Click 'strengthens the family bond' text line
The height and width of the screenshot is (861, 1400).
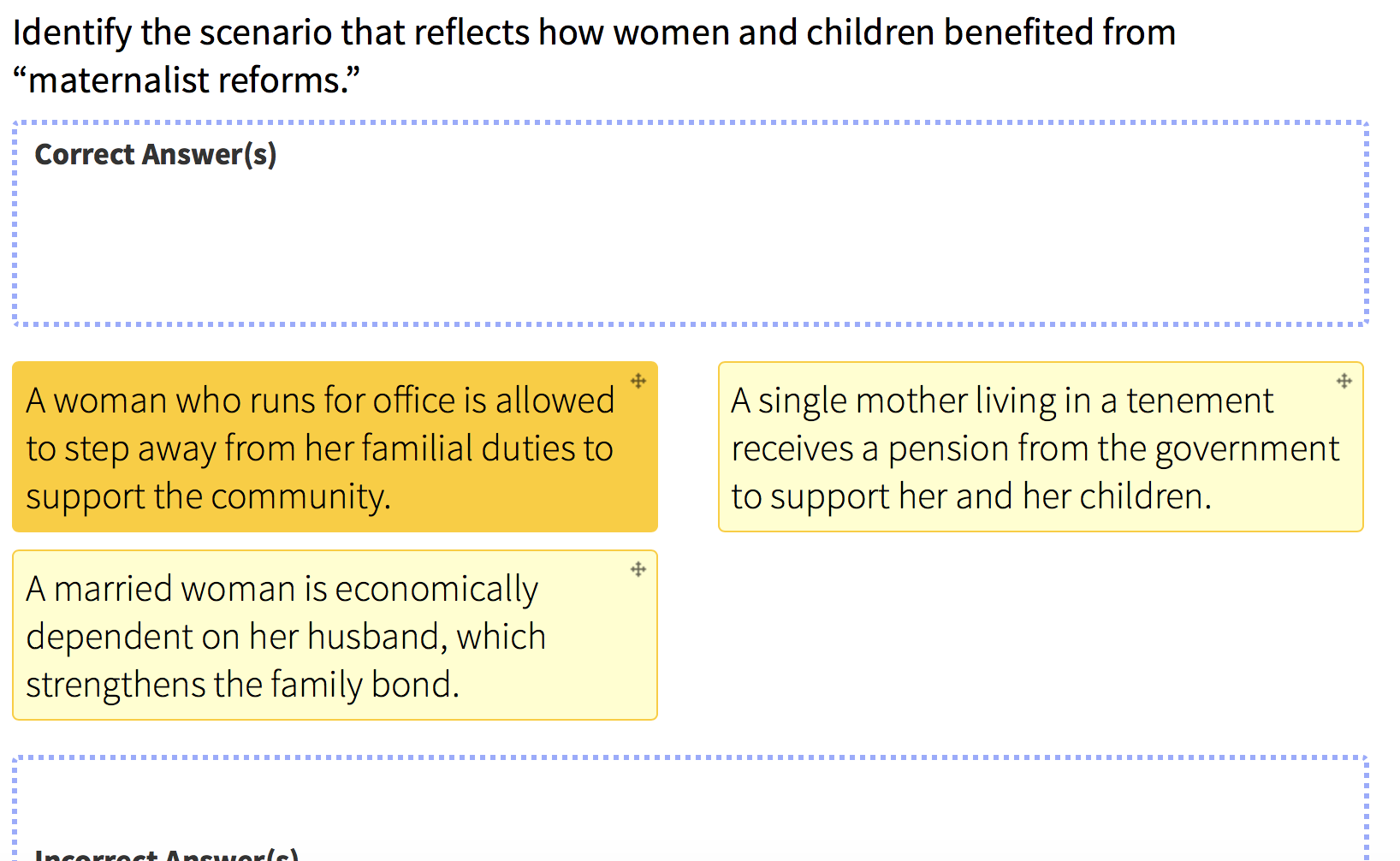[243, 685]
